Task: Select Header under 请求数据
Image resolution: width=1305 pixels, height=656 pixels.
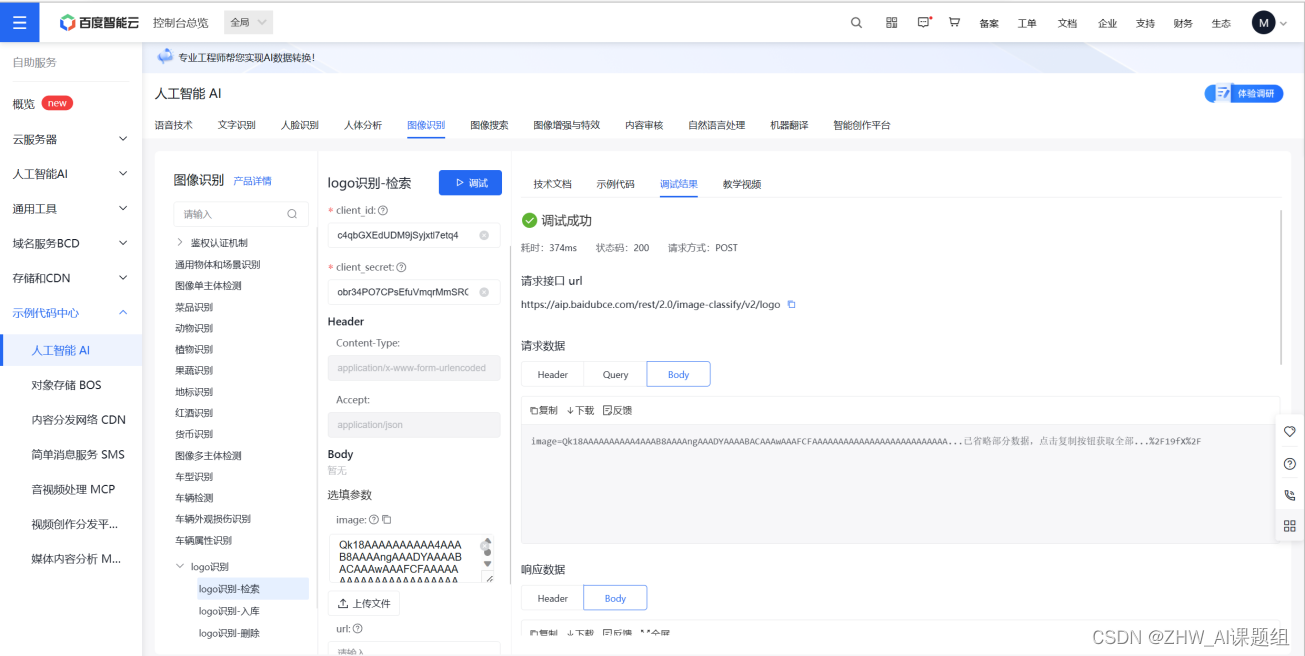Action: (553, 375)
